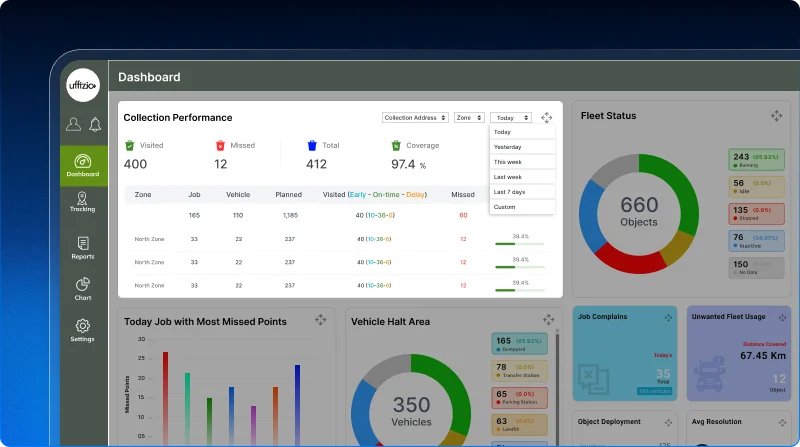This screenshot has width=800, height=447.
Task: Open Settings in the sidebar
Action: tap(83, 331)
